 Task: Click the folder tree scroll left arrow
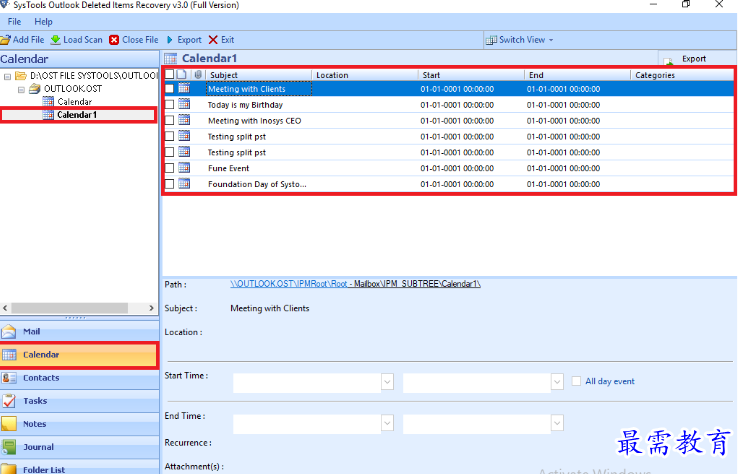5,308
